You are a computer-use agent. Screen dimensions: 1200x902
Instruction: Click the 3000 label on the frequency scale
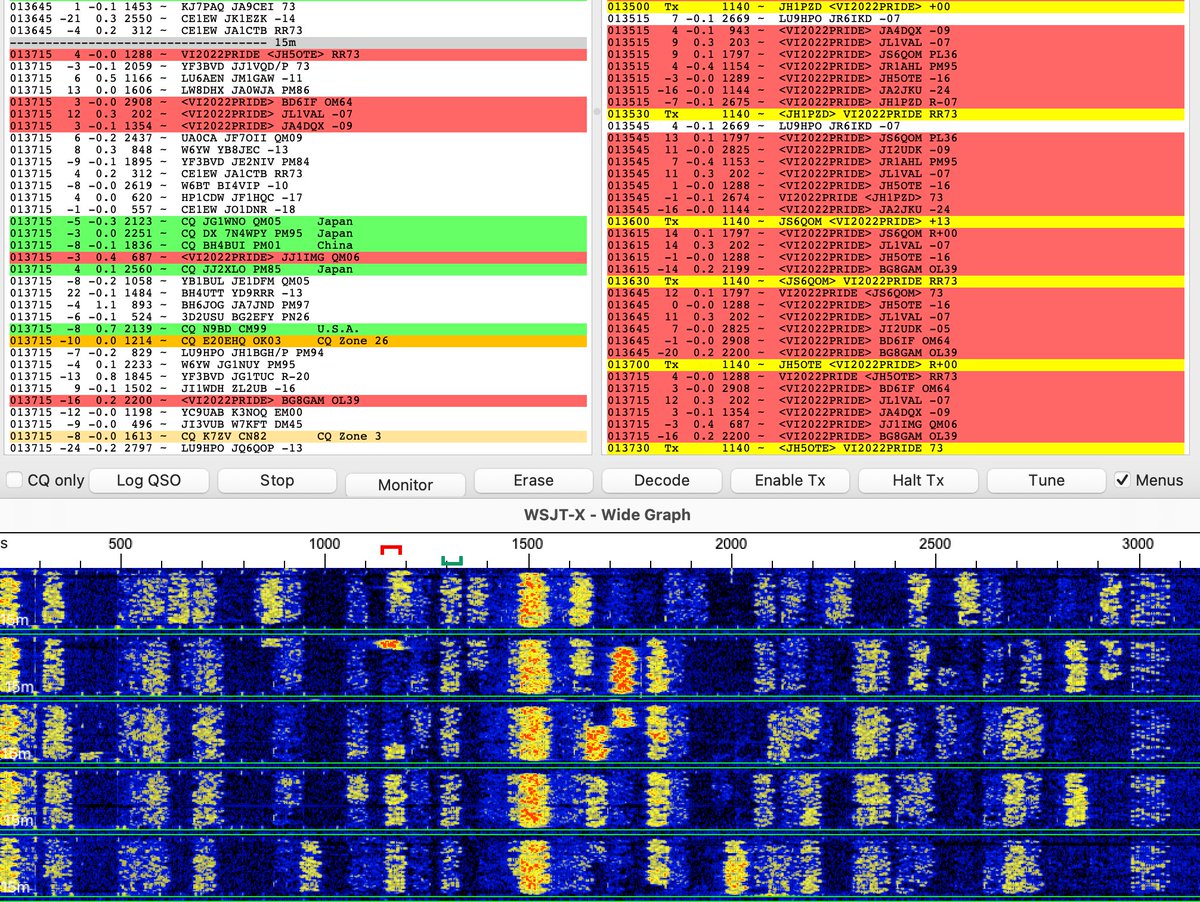pos(1138,544)
